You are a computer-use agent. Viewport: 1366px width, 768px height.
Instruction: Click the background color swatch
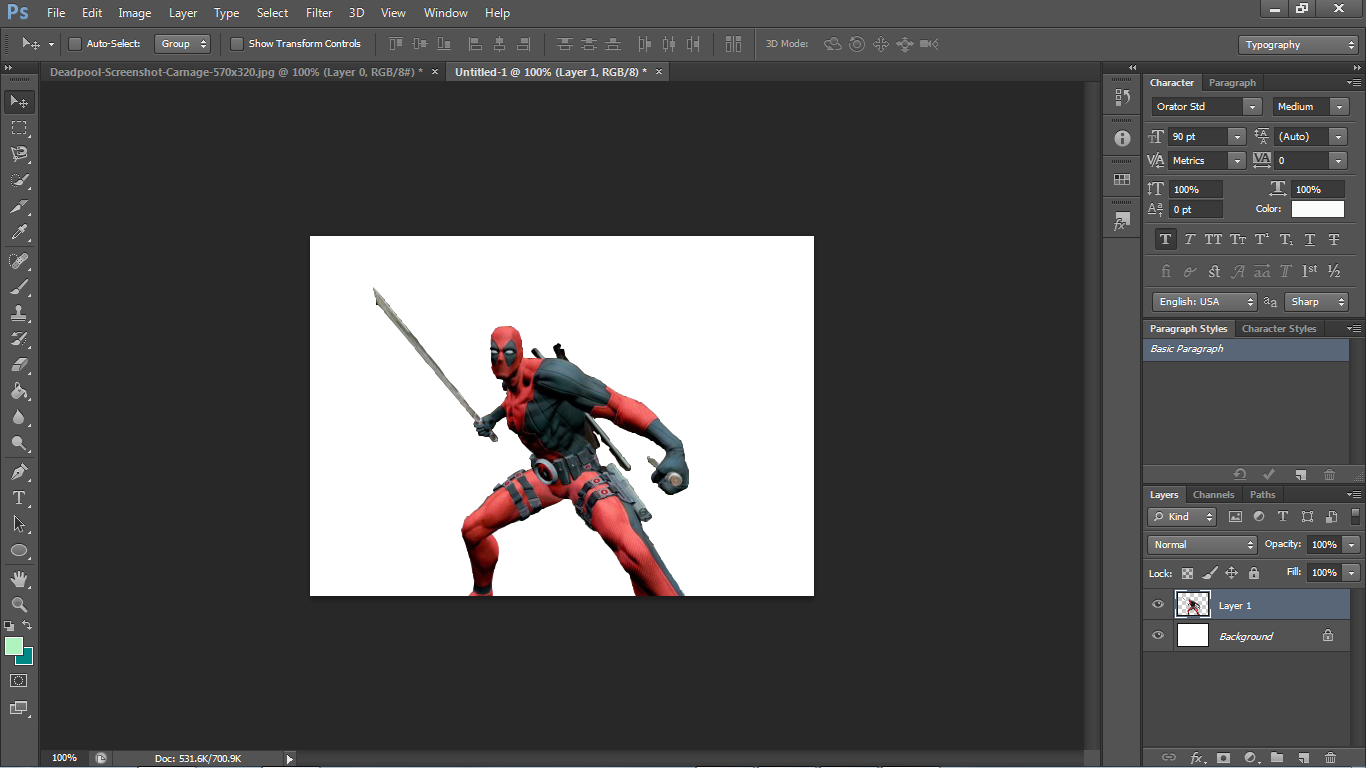coord(27,658)
